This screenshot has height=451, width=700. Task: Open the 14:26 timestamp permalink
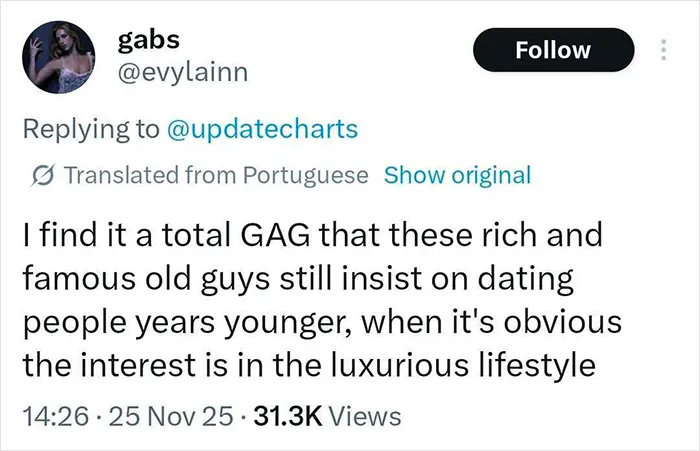[x=55, y=416]
